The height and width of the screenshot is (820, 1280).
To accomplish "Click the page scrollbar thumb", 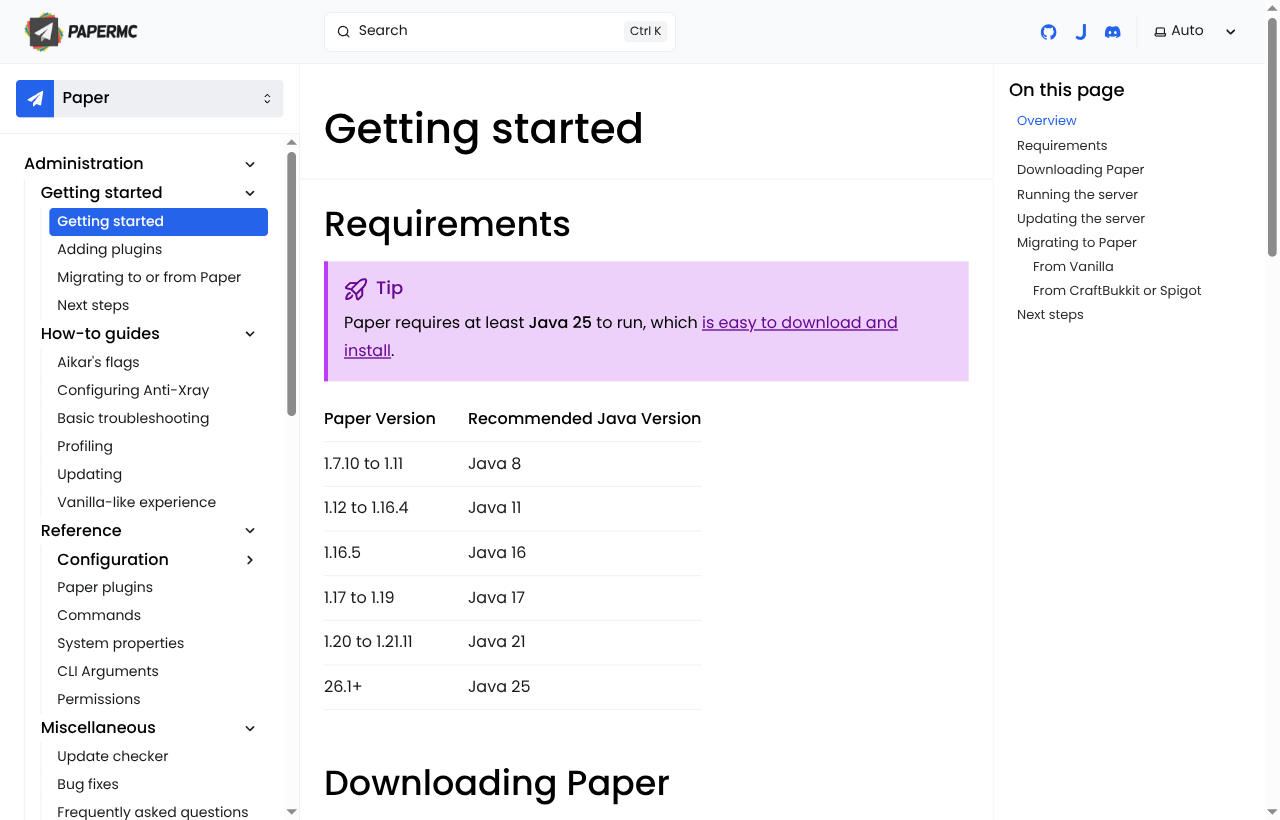I will (x=1272, y=138).
